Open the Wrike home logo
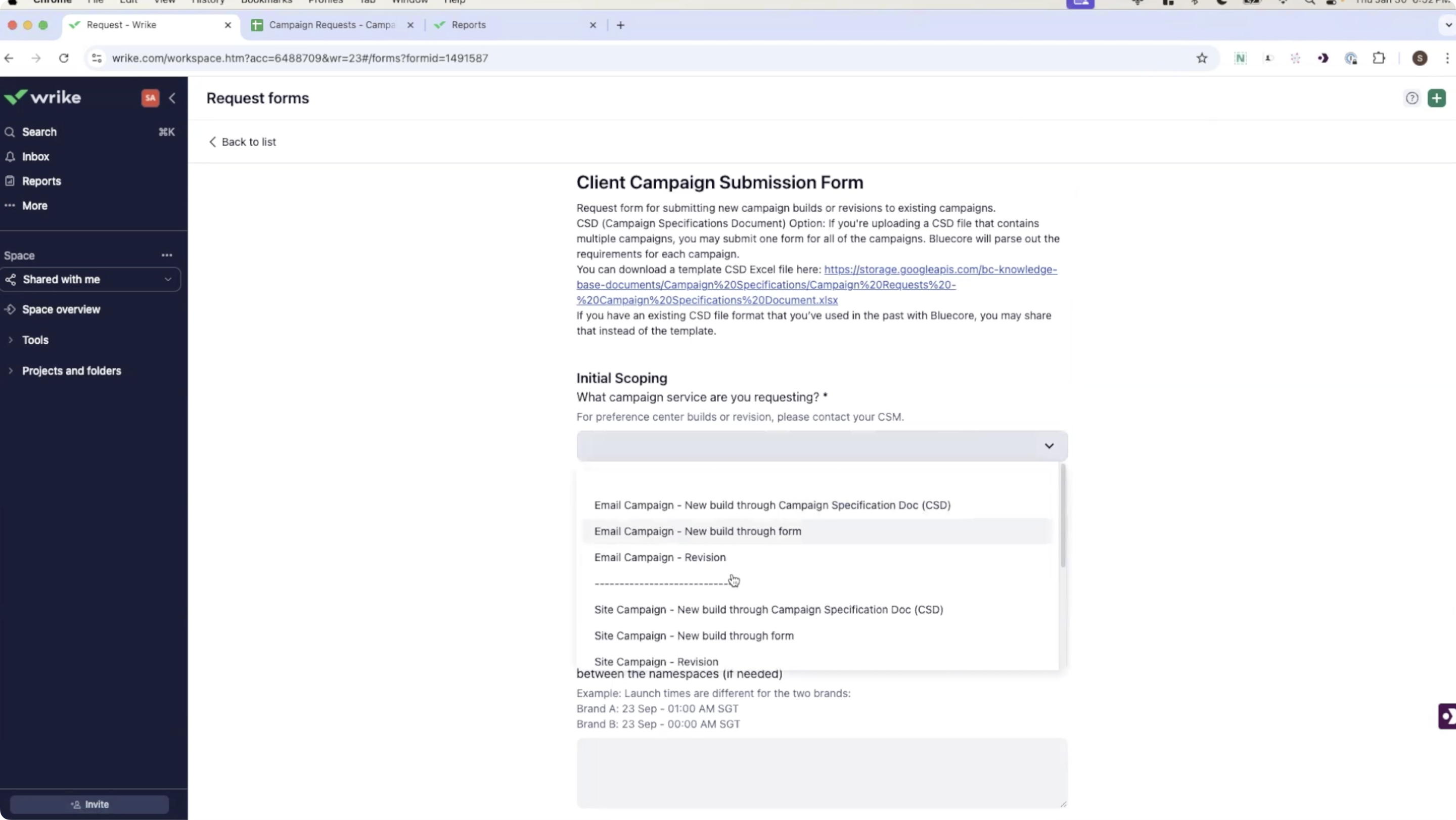The image size is (1456, 820). coord(43,97)
